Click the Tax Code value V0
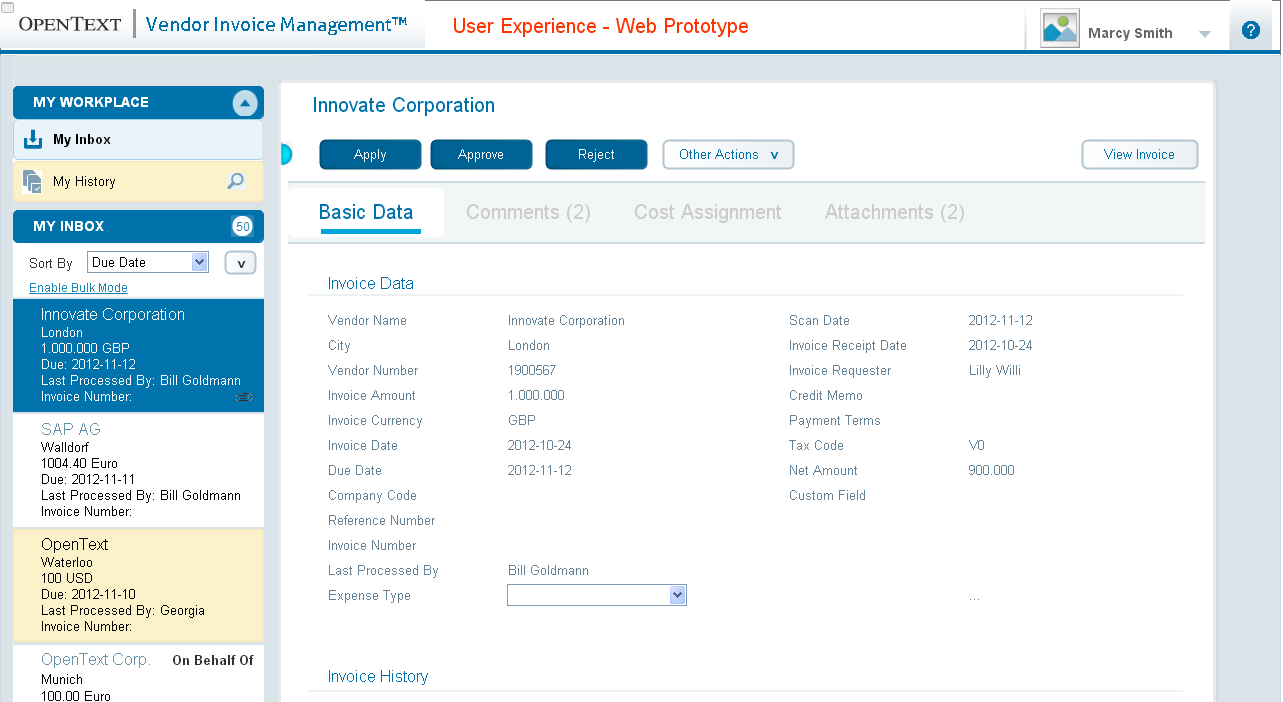The height and width of the screenshot is (702, 1283). point(976,445)
